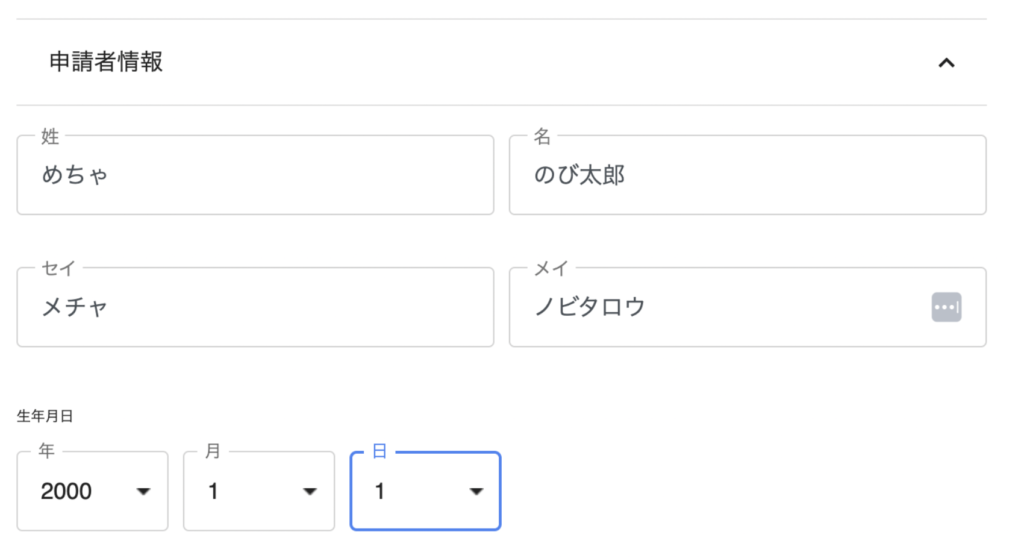1024x558 pixels.
Task: Click the 年 floating label
Action: click(46, 452)
